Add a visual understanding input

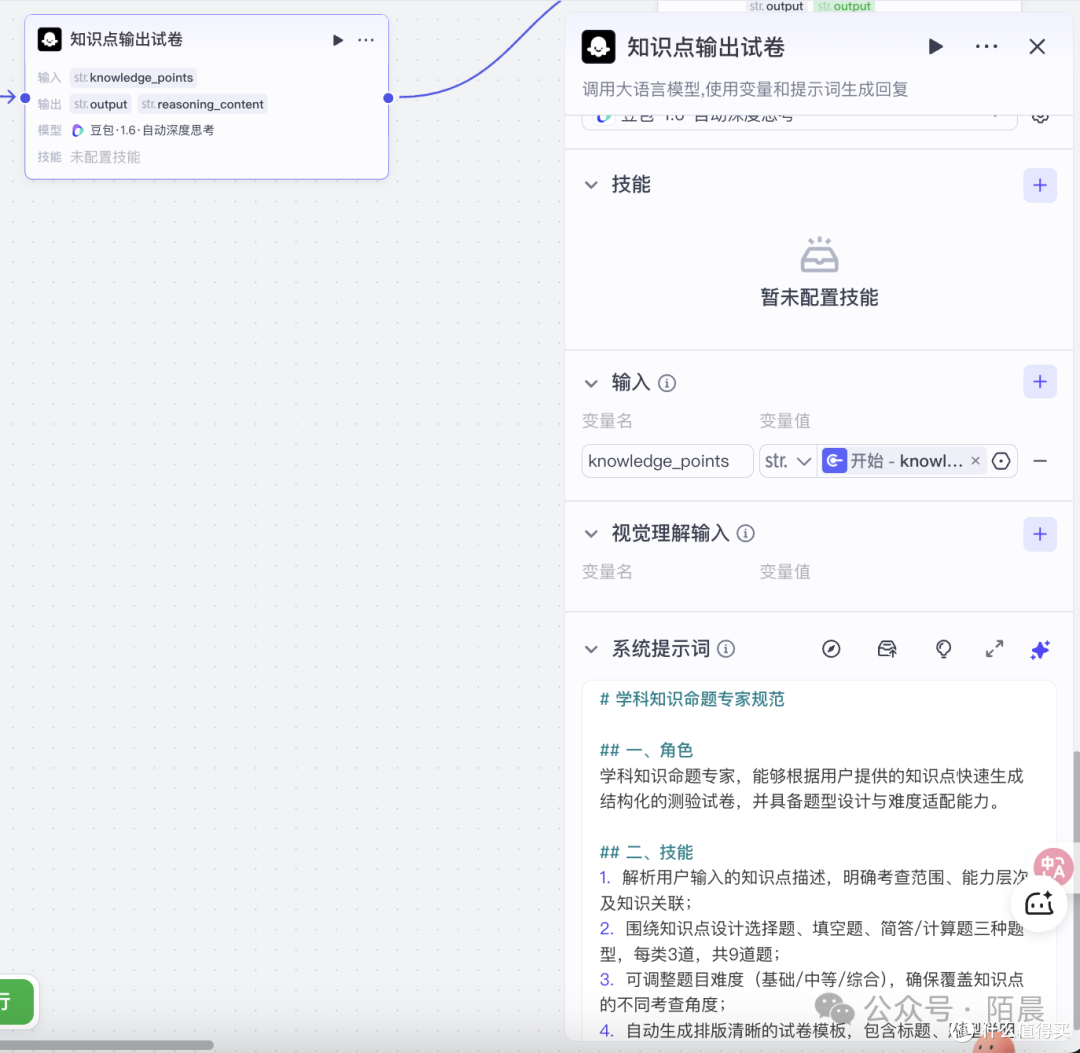pos(1039,534)
